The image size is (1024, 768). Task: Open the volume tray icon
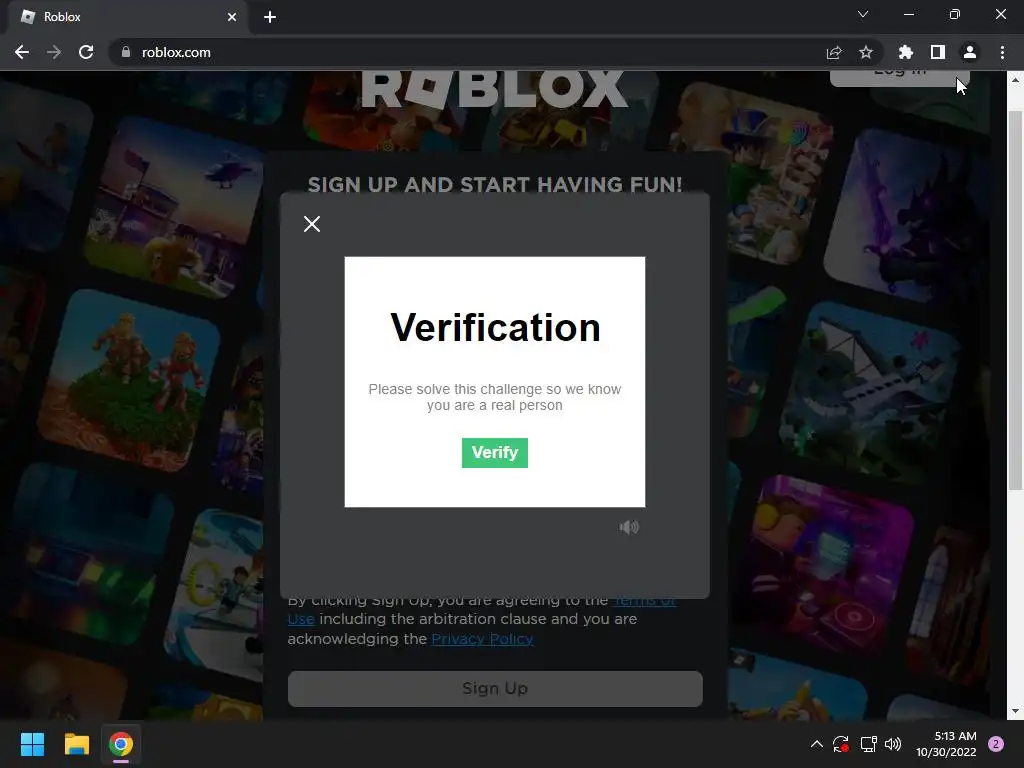point(893,744)
